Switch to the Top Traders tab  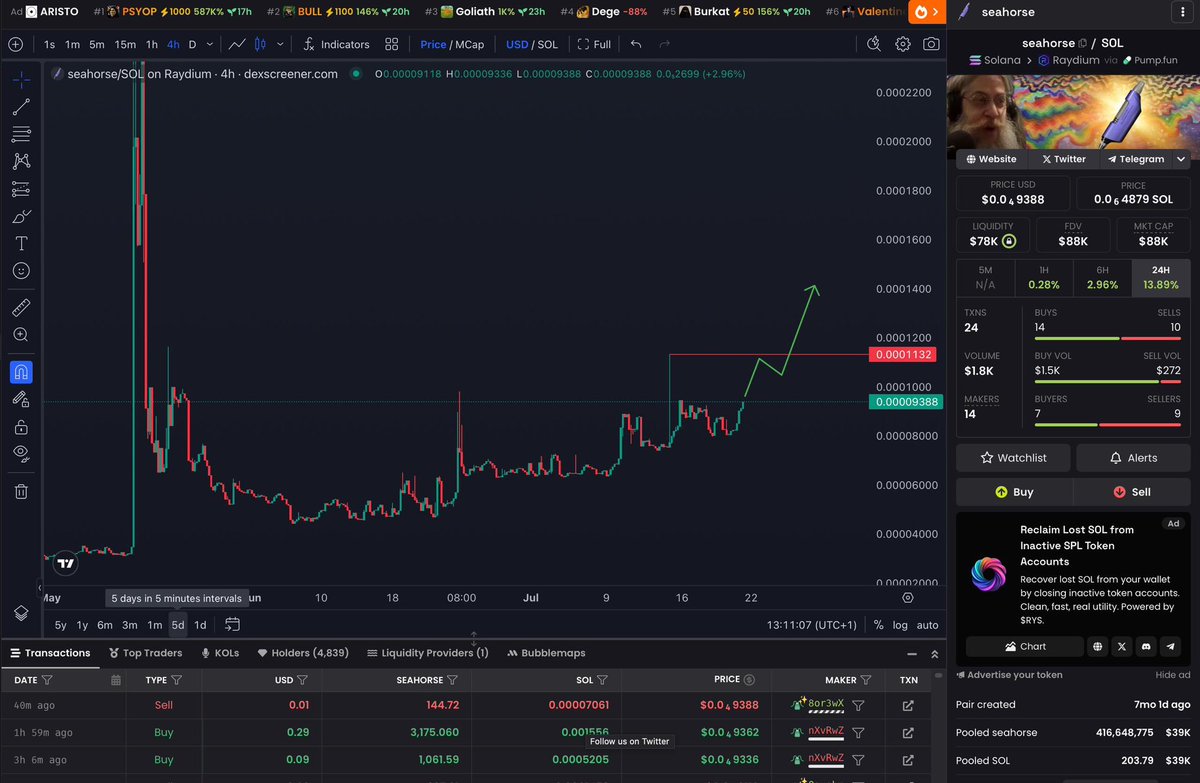144,653
